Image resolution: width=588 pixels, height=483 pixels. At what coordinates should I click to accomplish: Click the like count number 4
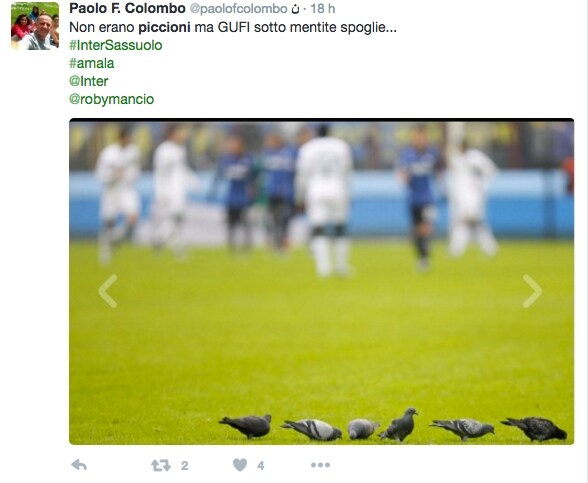pyautogui.click(x=261, y=466)
